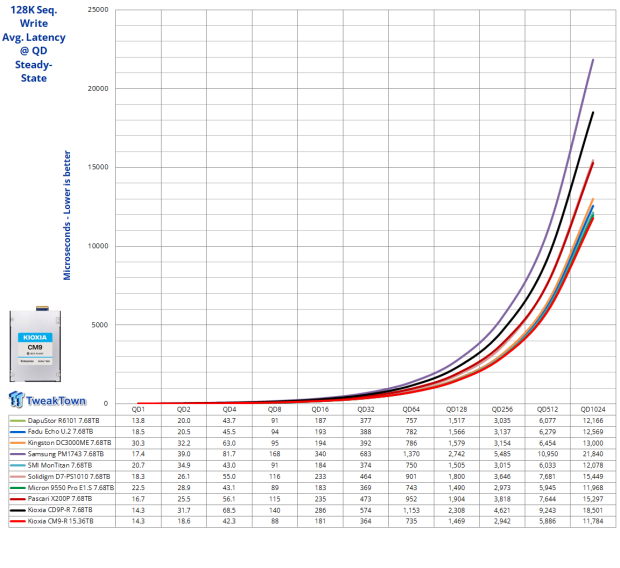Click Micron 9550 QD1024 value 11,968

pos(593,488)
